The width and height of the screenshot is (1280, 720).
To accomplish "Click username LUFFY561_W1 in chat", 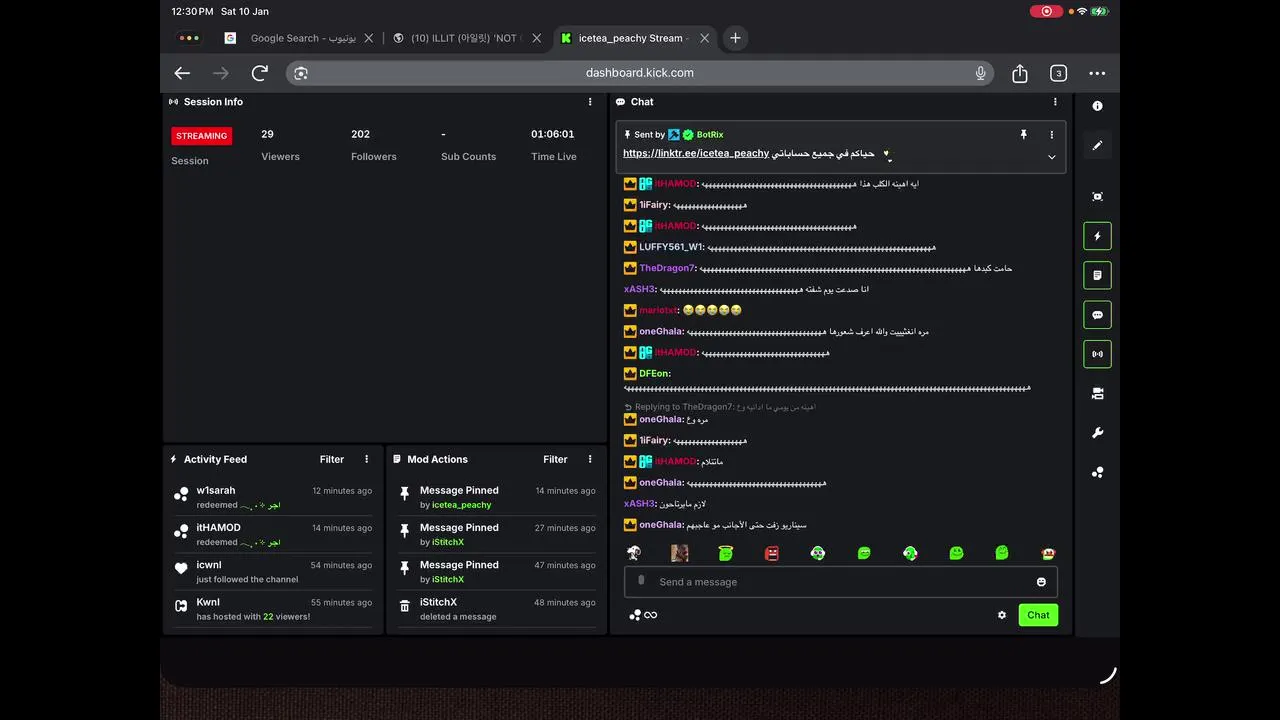I will (x=671, y=247).
